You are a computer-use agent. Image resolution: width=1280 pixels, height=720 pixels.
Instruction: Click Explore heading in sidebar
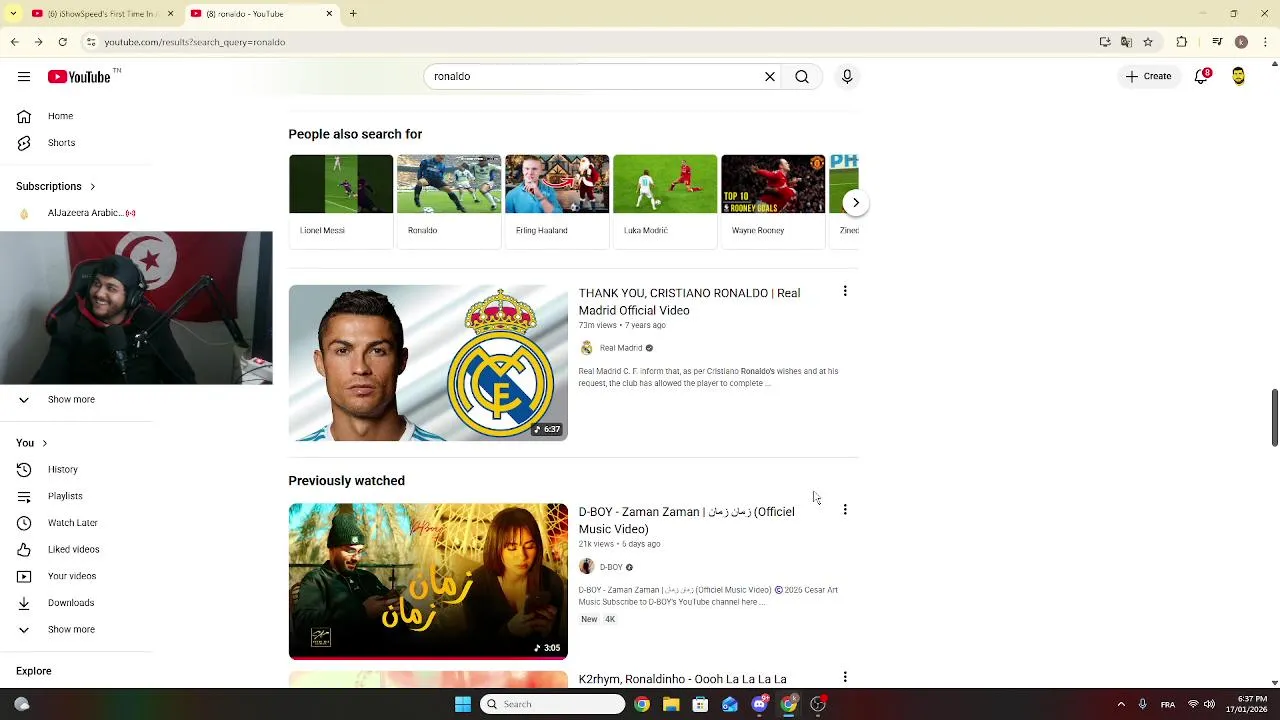pos(34,671)
